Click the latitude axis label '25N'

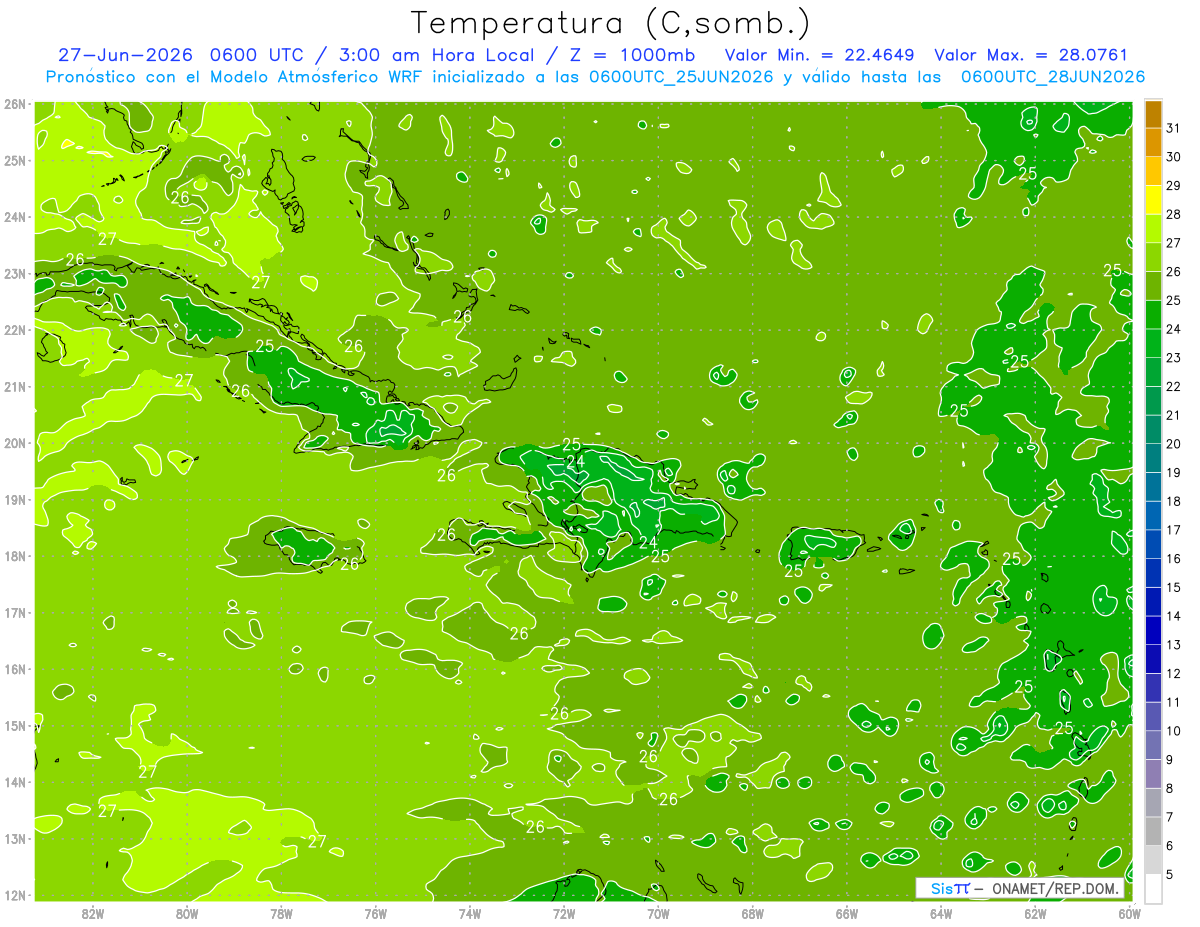pos(15,160)
